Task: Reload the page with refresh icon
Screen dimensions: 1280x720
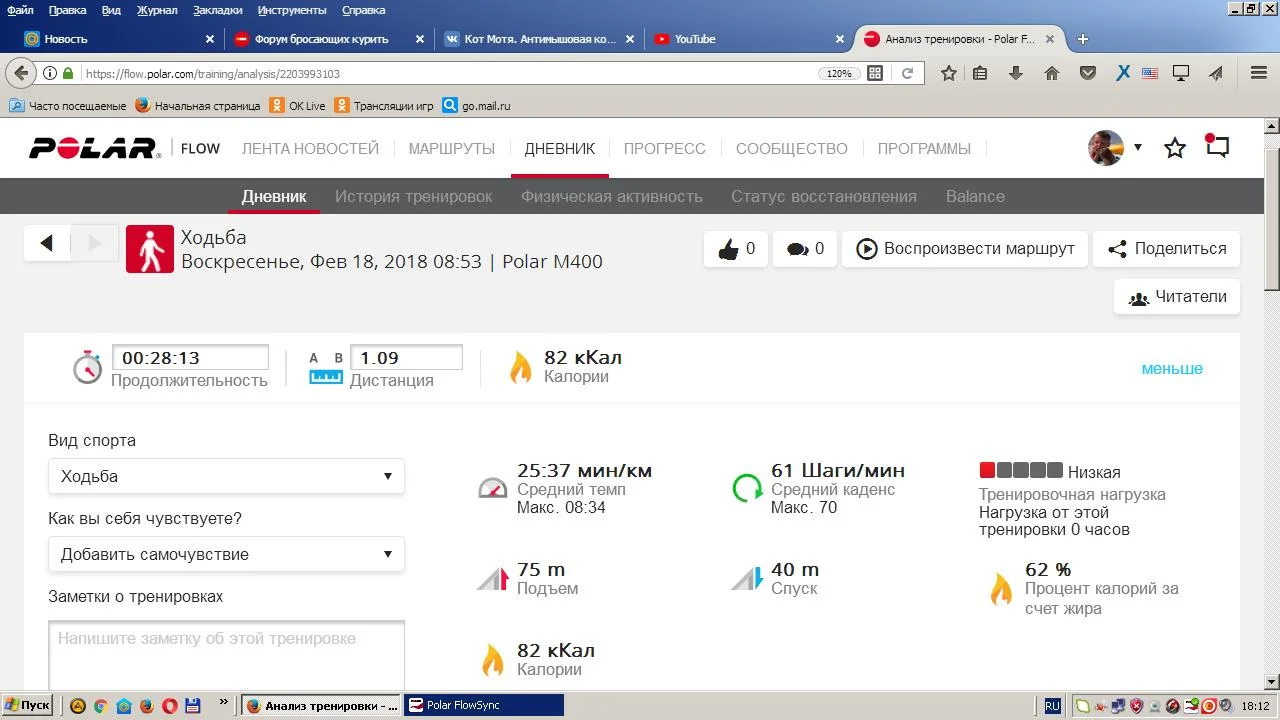Action: 908,73
